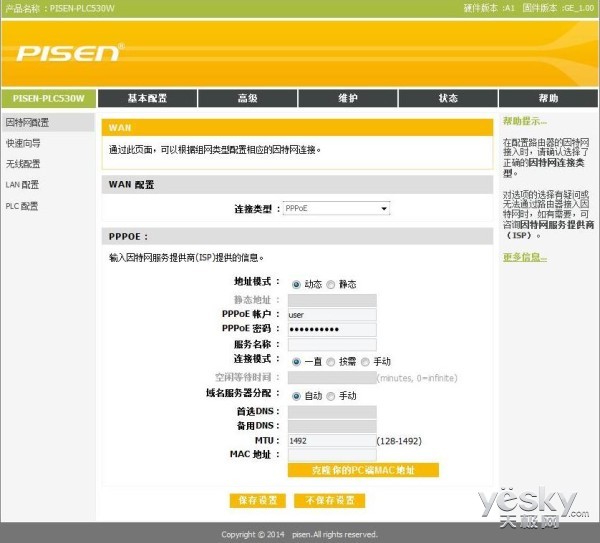
Task: Click the 硬件版本 A1 text
Action: tap(489, 8)
